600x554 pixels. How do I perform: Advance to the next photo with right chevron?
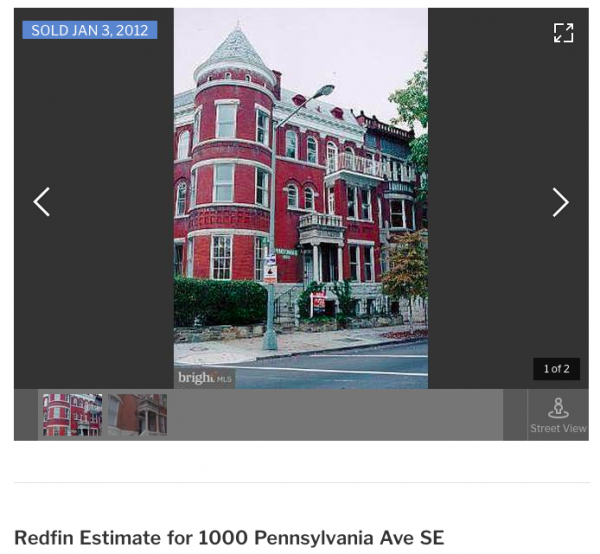[561, 202]
